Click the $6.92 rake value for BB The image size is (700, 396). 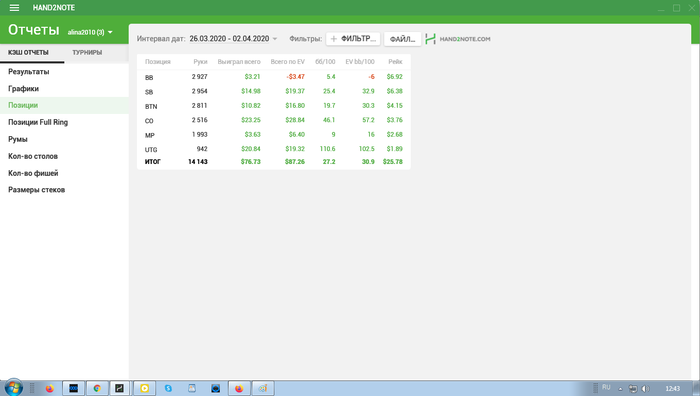(x=395, y=77)
